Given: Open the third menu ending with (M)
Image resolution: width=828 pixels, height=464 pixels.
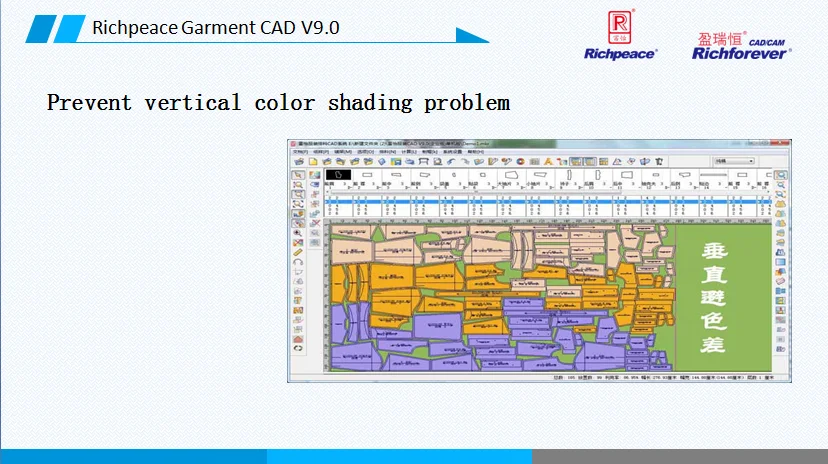Looking at the screenshot, I should pos(343,151).
